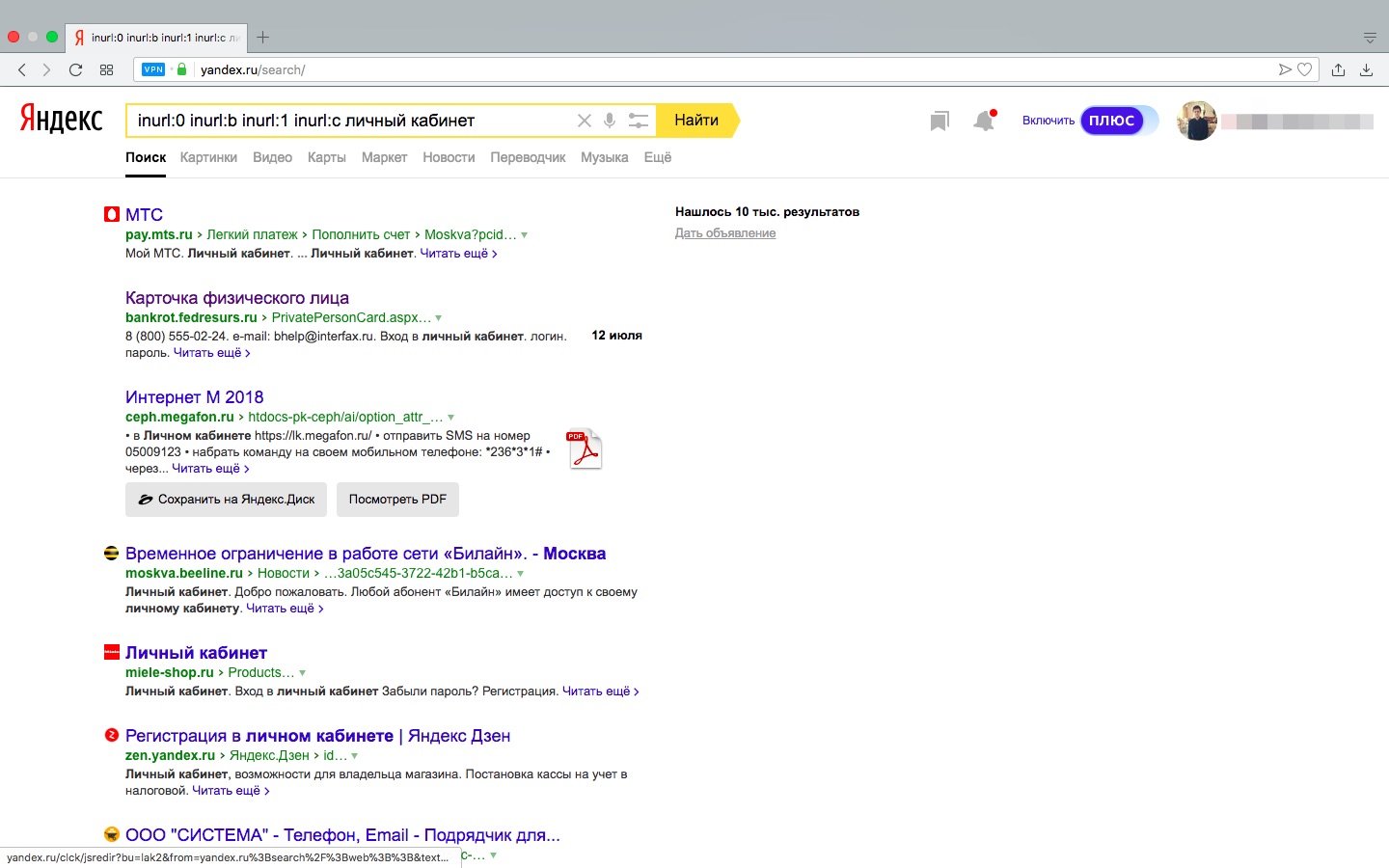Click the address bar URL
The image size is (1389, 868).
[253, 69]
